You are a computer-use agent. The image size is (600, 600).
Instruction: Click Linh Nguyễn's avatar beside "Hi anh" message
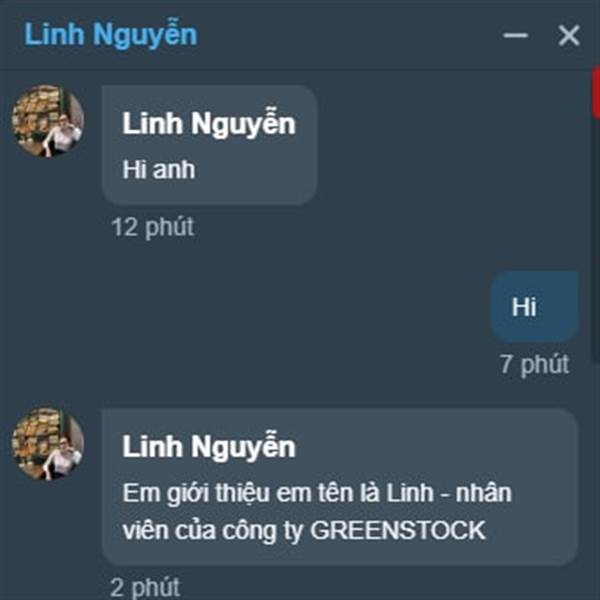(48, 121)
